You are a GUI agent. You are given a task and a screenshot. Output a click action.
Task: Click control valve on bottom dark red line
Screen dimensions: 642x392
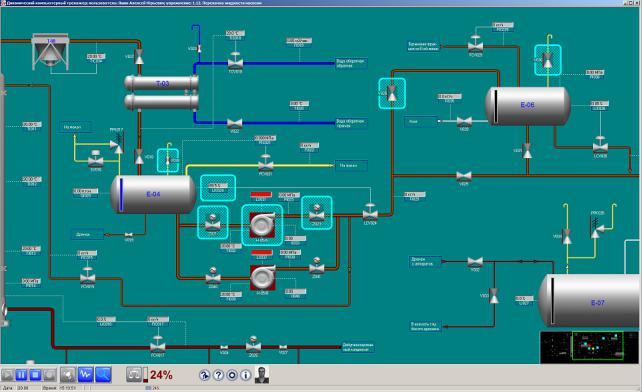click(x=158, y=344)
